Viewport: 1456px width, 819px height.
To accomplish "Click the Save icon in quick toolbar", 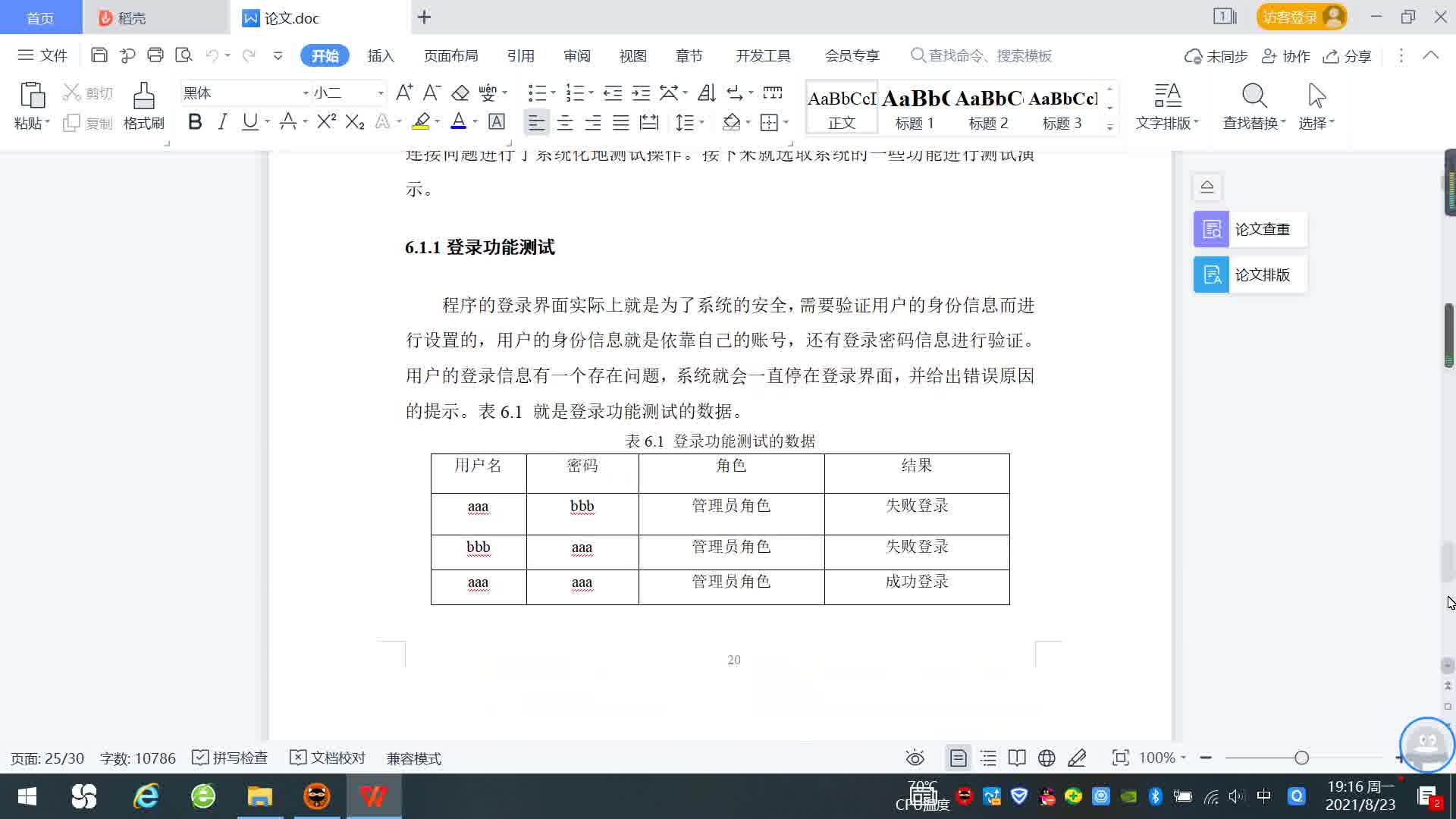I will click(99, 55).
